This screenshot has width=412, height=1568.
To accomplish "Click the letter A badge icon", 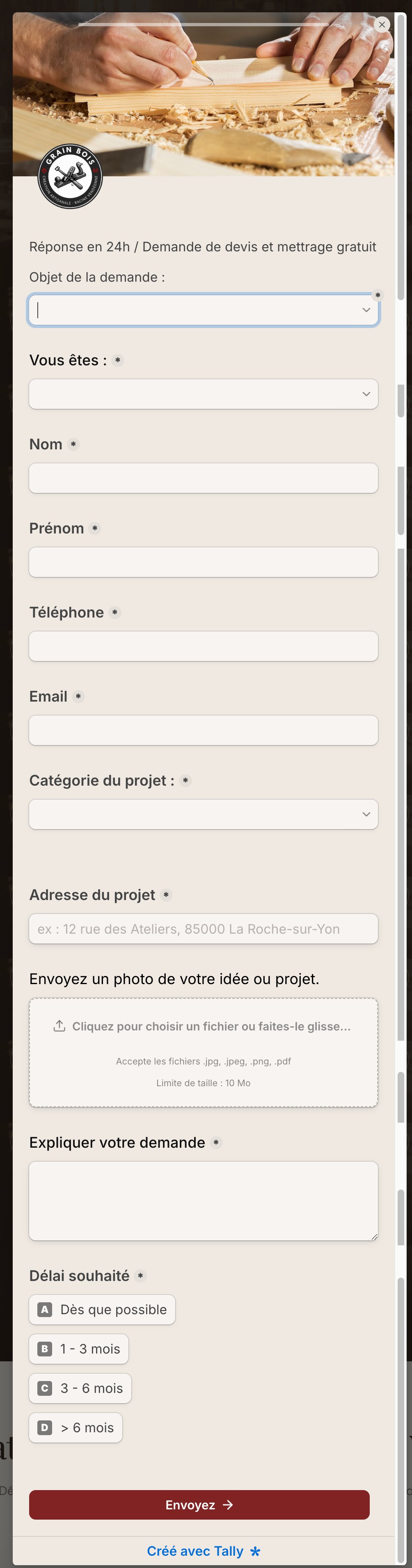I will pyautogui.click(x=44, y=1309).
